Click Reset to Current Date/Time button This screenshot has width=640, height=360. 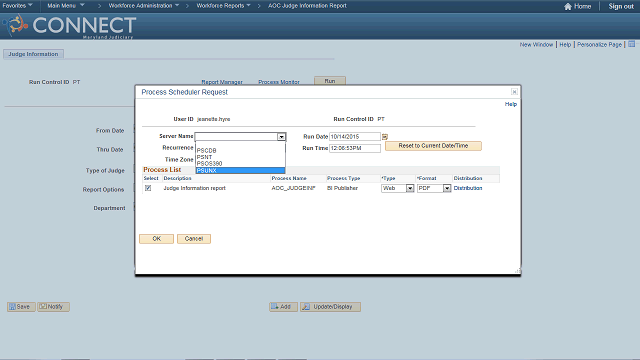[x=433, y=146]
